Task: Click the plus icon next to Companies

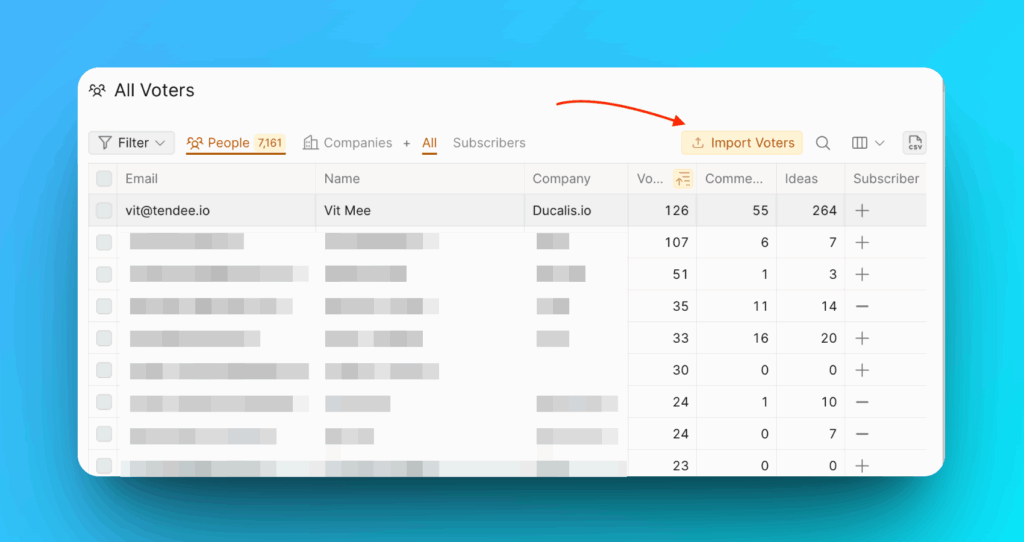Action: [407, 143]
